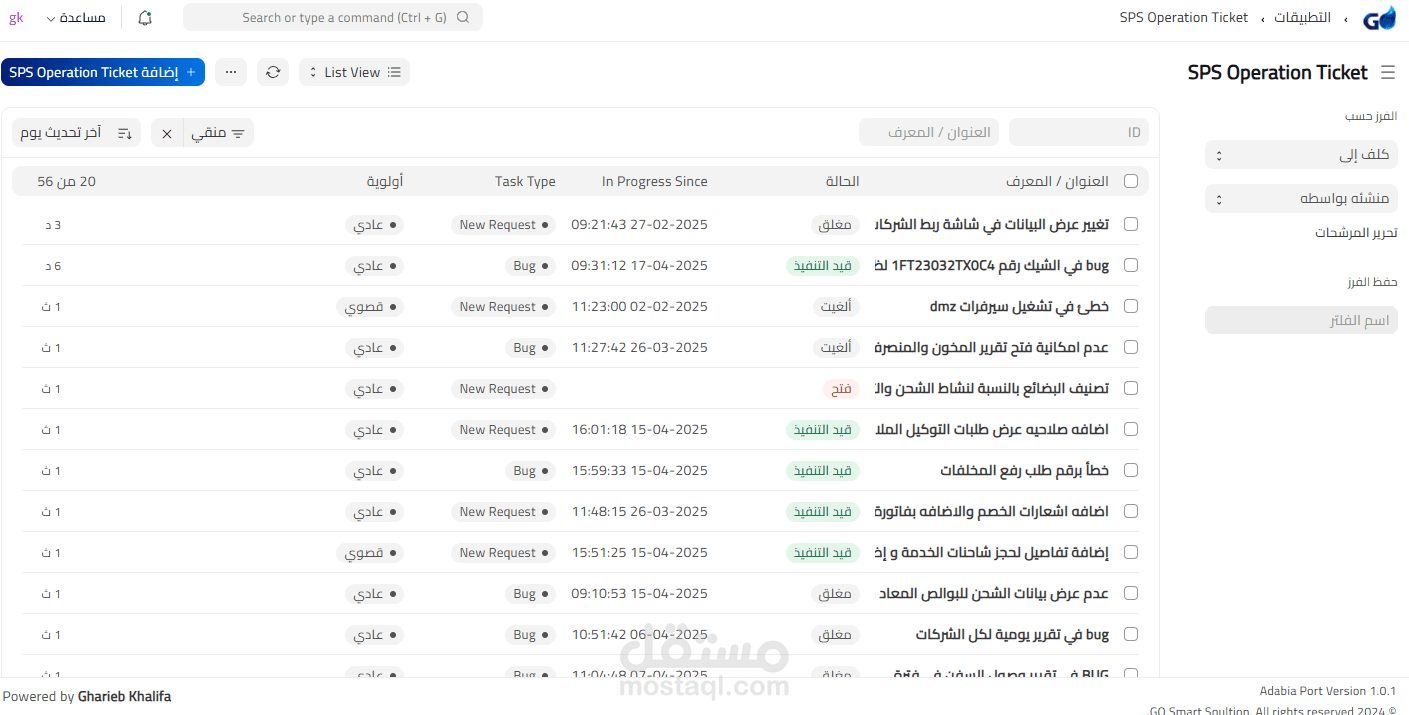Click the 'In Progress Since' column header
Viewport: 1409px width, 715px height.
tap(654, 181)
